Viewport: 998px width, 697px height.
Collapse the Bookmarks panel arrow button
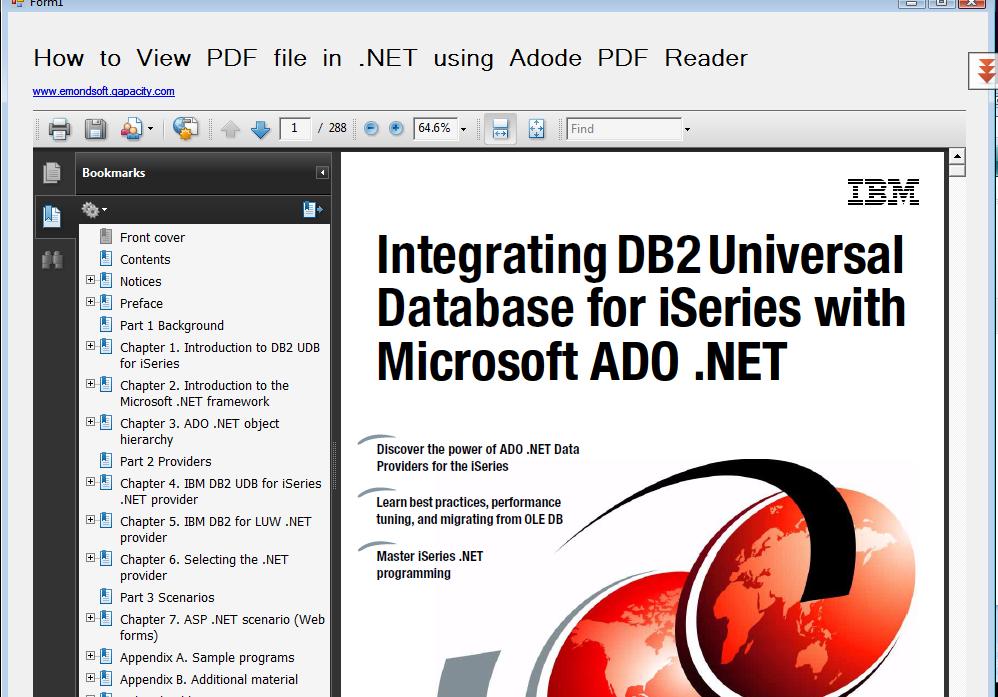tap(322, 172)
